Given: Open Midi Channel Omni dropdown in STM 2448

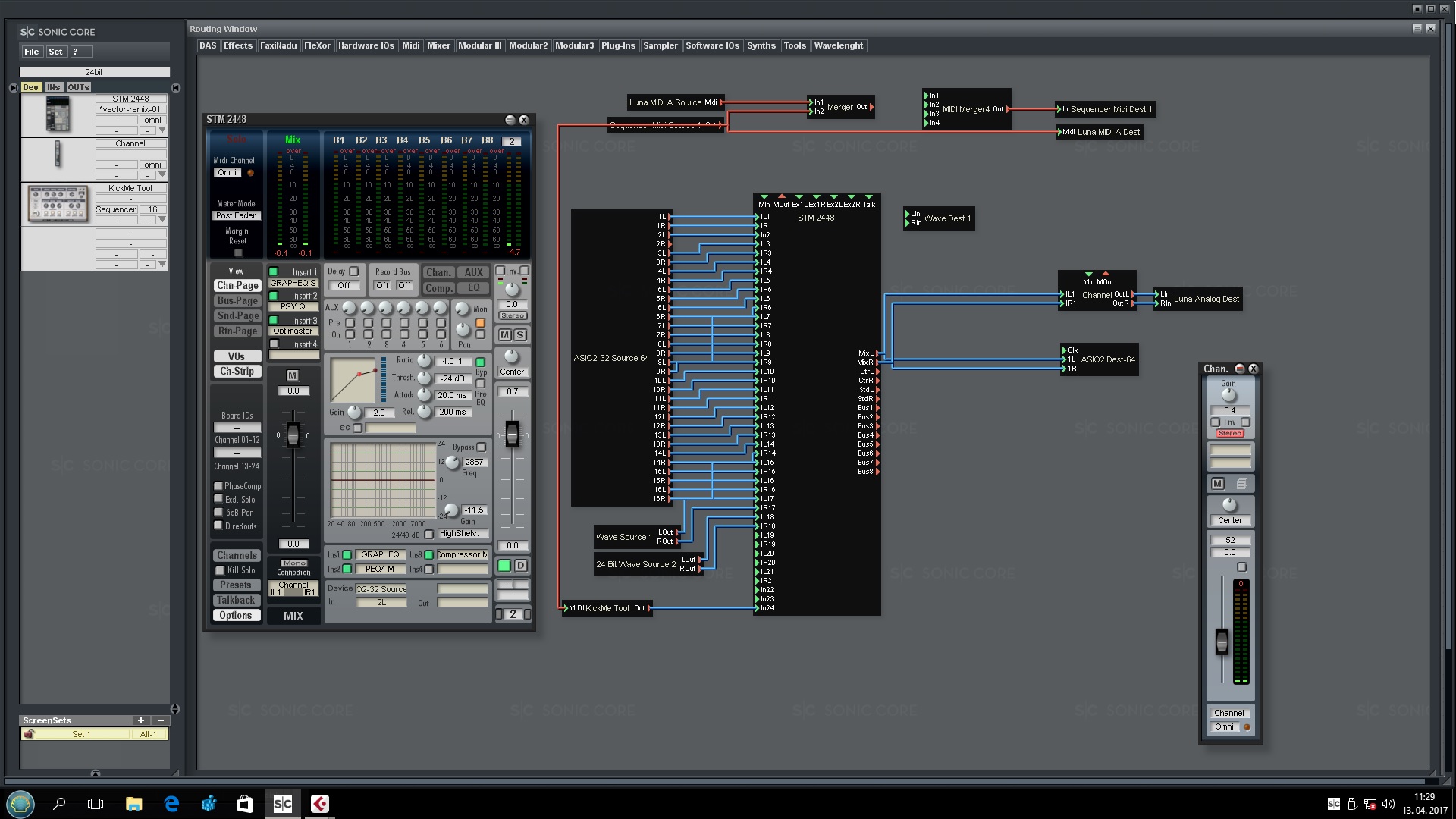Looking at the screenshot, I should click(x=227, y=173).
